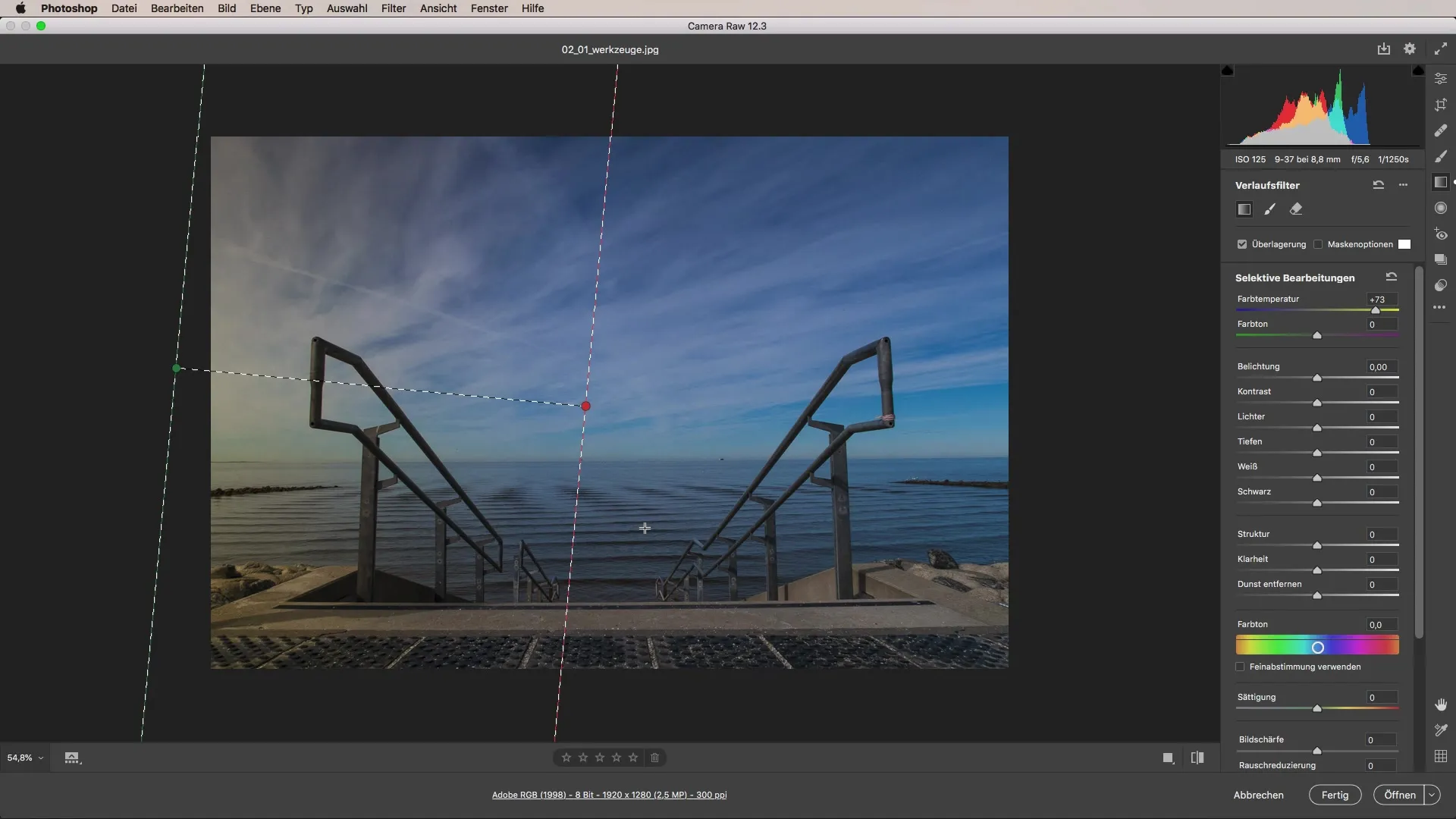Toggle the grid overlay icon

coord(1441,756)
